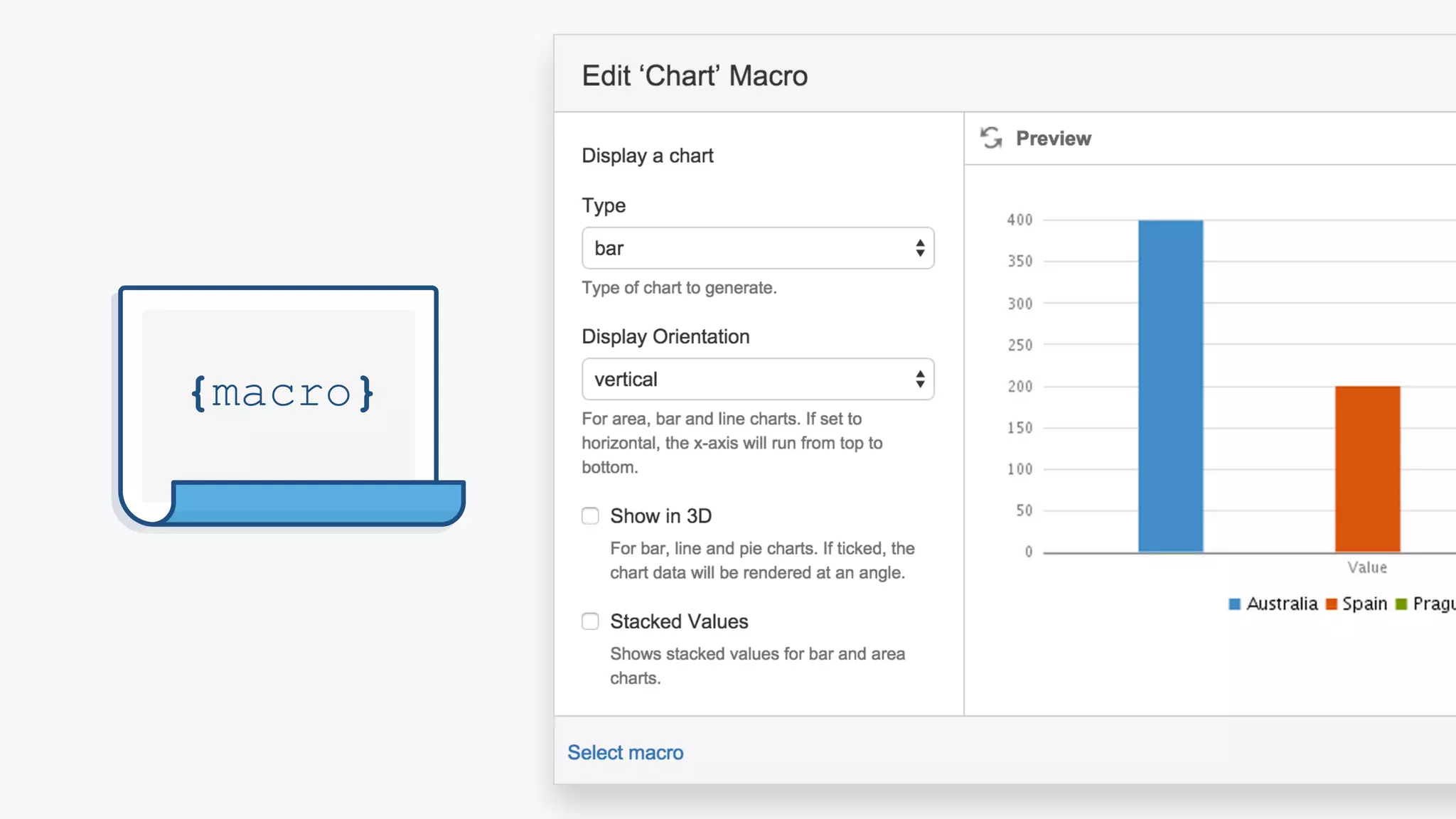
Task: Click the Preview heading label
Action: point(1053,139)
